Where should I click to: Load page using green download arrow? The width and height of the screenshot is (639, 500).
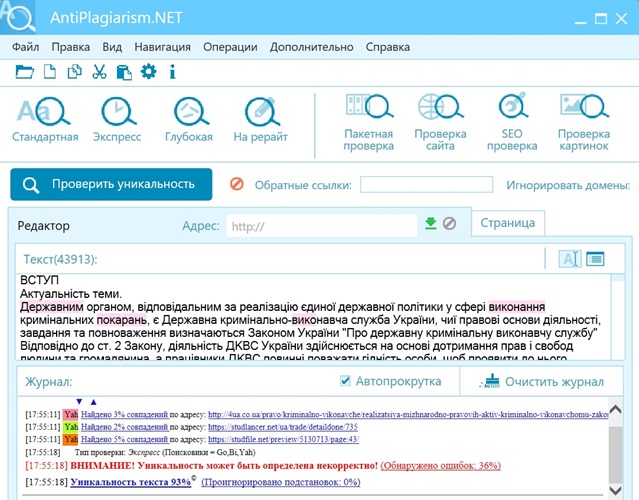[431, 223]
